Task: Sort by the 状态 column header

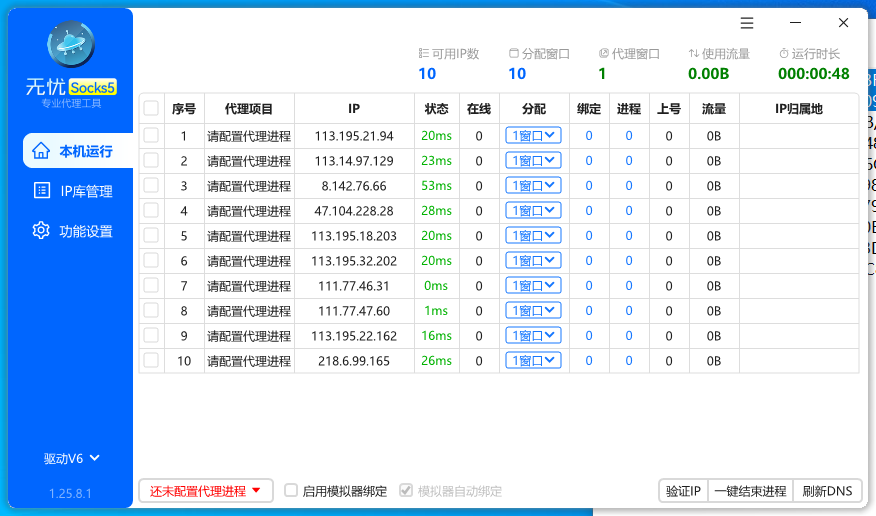Action: point(436,108)
